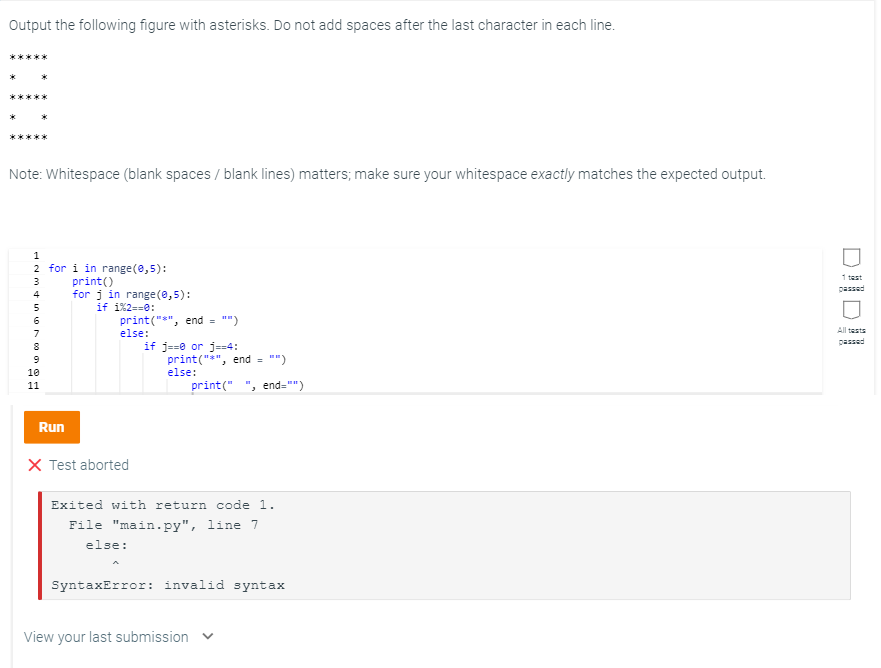Click the orange Run button

pyautogui.click(x=51, y=427)
